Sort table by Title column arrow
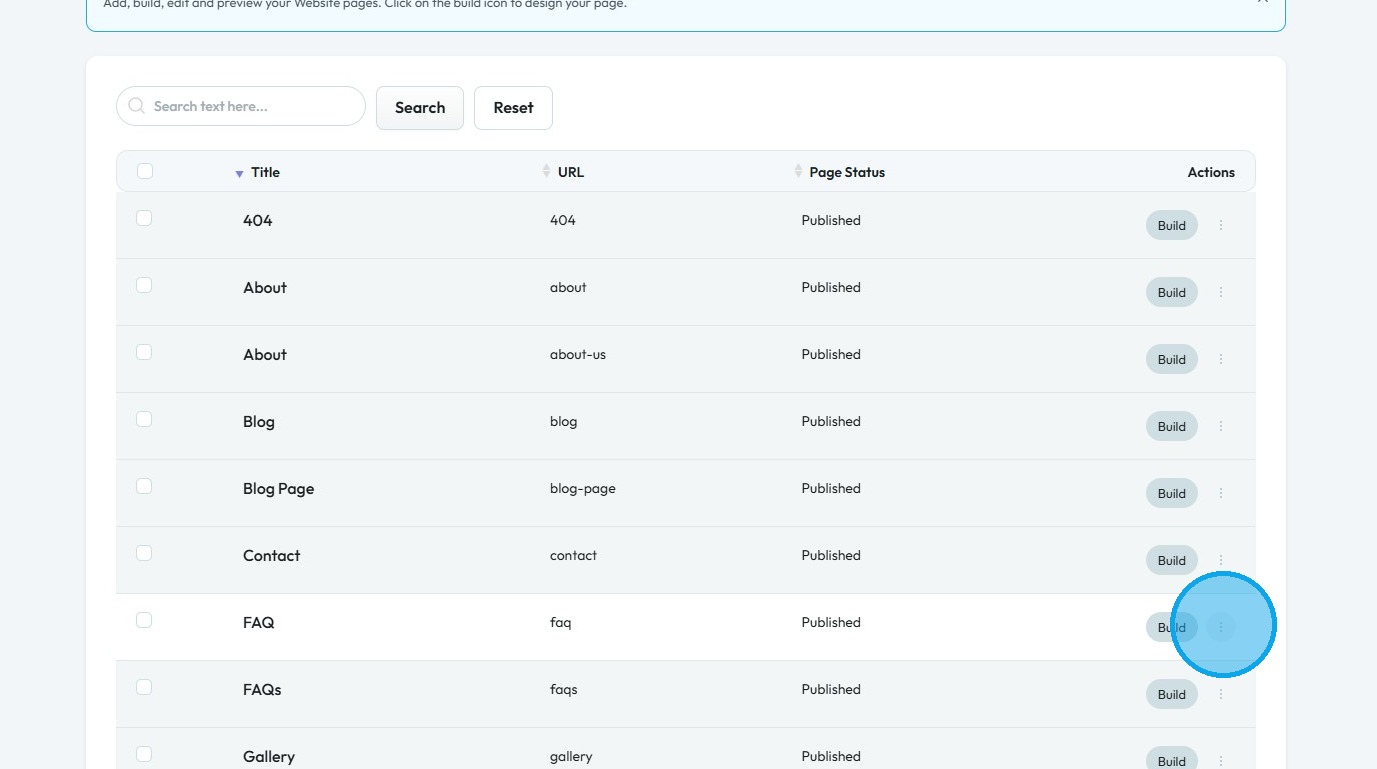1377x769 pixels. click(239, 173)
